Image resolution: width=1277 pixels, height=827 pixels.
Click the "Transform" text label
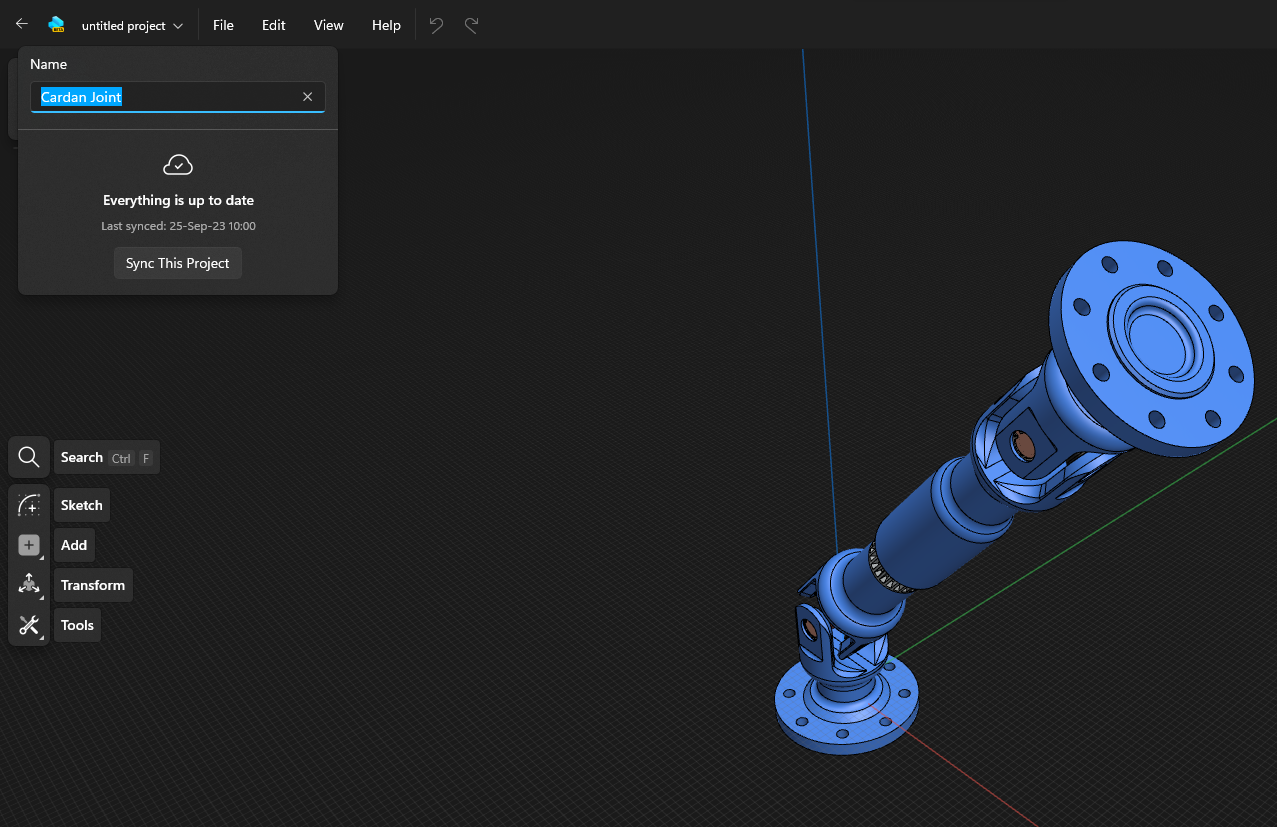[x=93, y=585]
